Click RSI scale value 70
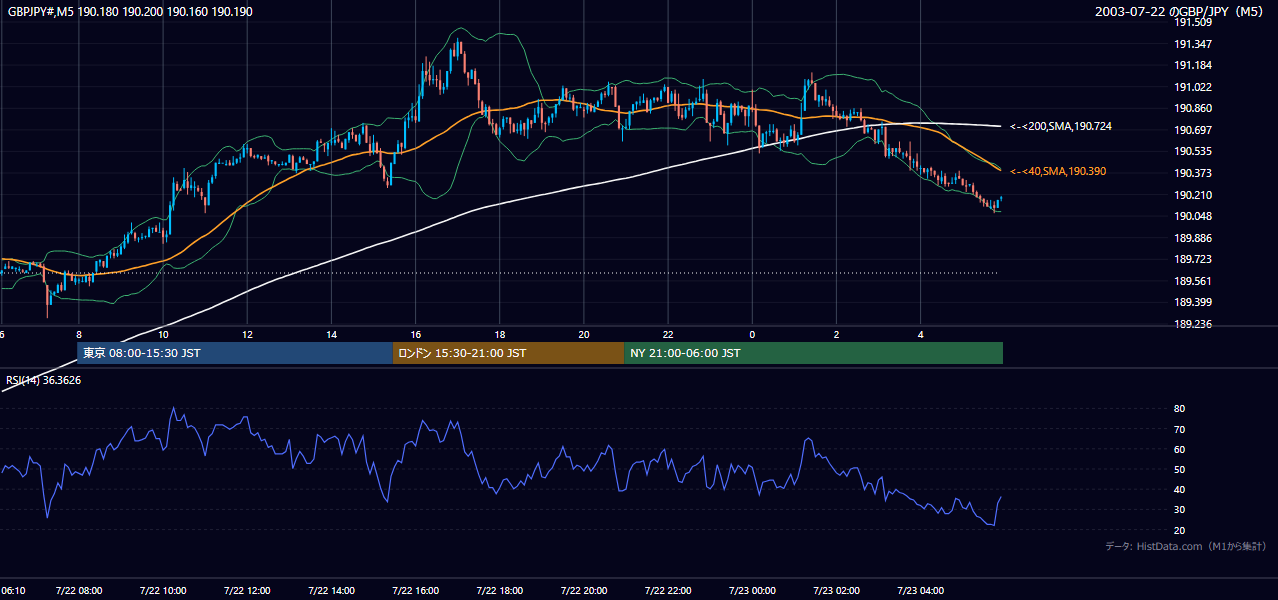 pyautogui.click(x=1179, y=429)
